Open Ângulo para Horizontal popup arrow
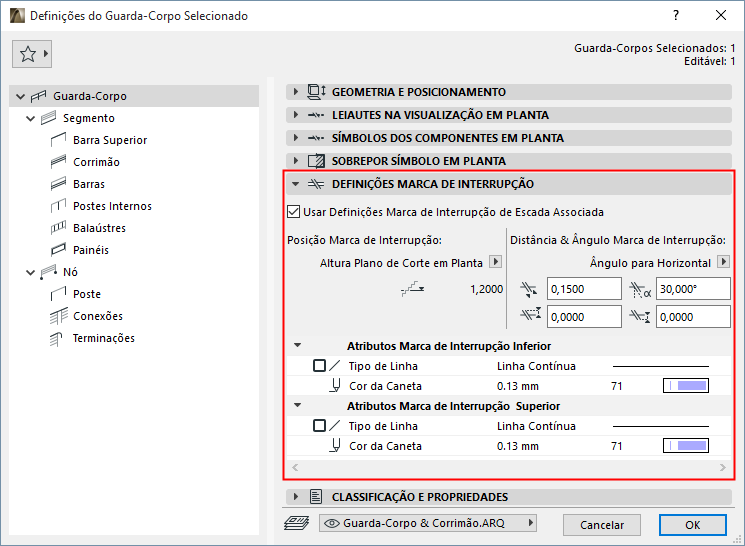 click(723, 262)
